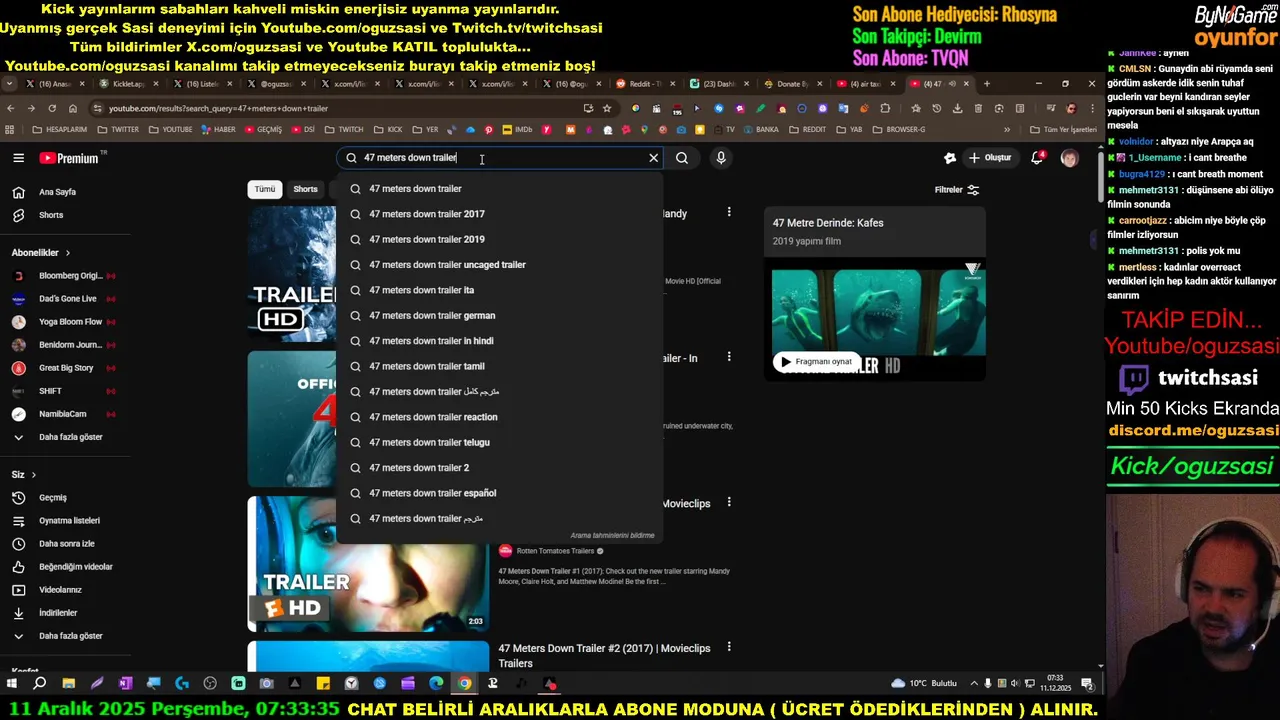Open the TWITTER bookmarks folder

click(x=118, y=129)
